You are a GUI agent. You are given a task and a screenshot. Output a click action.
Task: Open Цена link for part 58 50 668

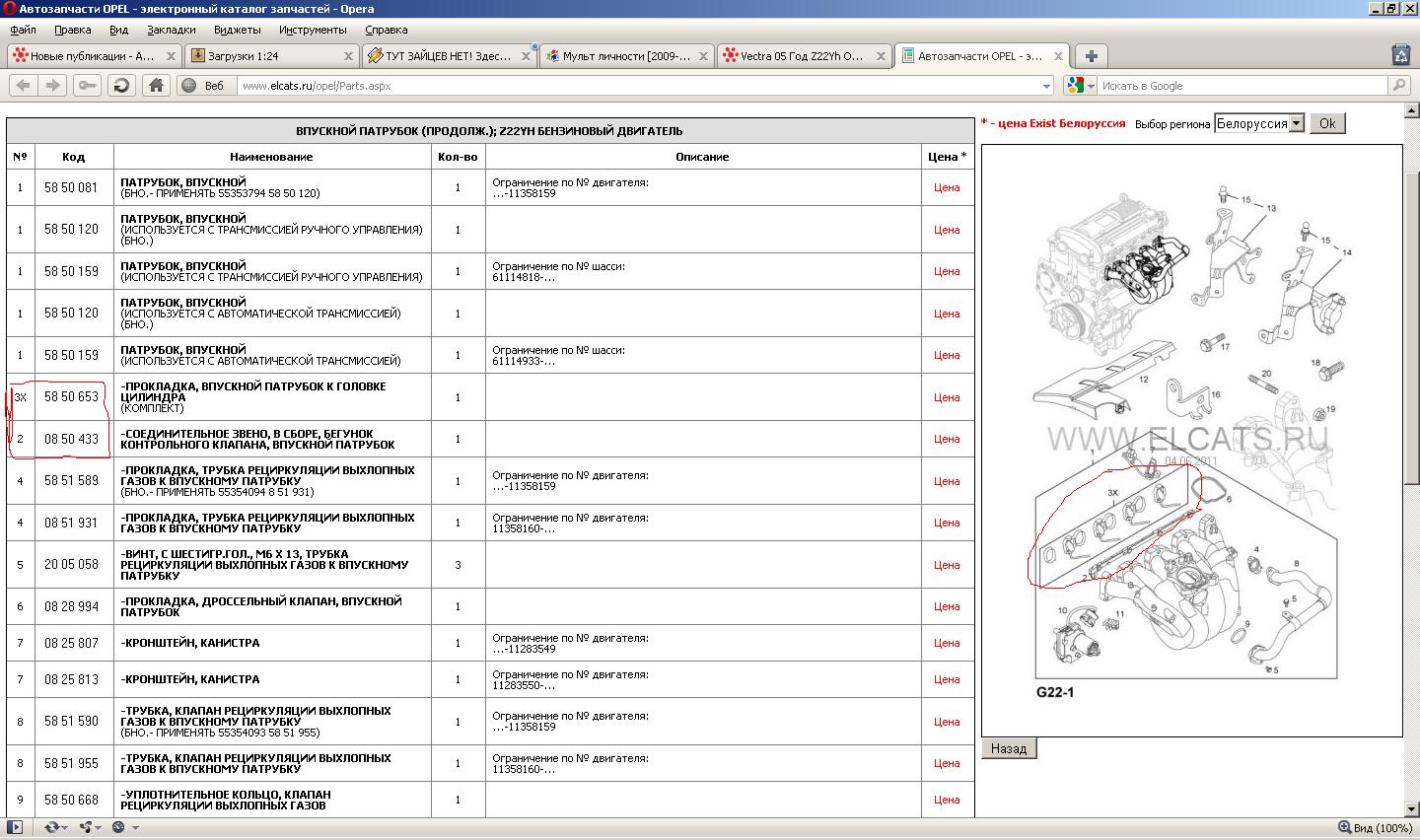[947, 800]
